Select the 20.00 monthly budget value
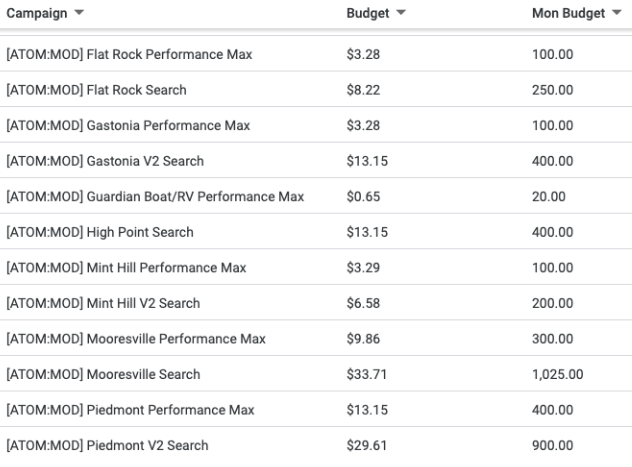The image size is (632, 467). (549, 197)
